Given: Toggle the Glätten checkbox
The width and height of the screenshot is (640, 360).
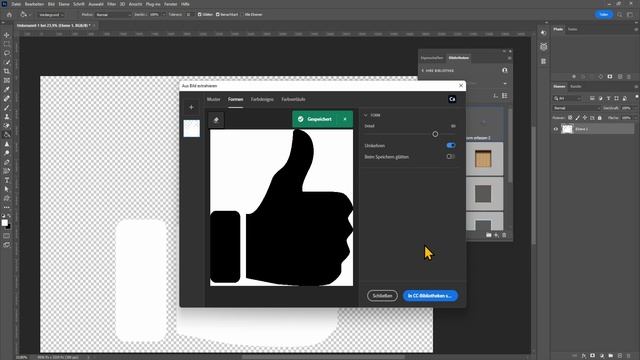Looking at the screenshot, I should point(200,15).
